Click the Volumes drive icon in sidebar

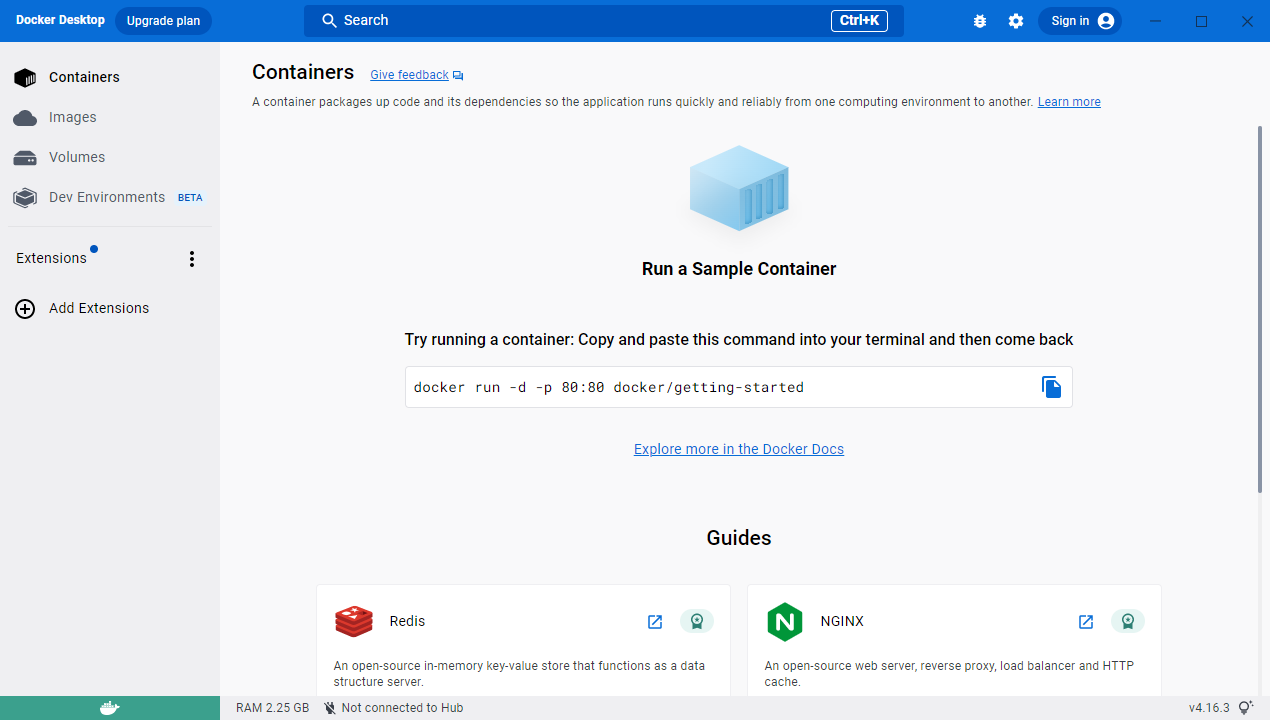click(25, 158)
